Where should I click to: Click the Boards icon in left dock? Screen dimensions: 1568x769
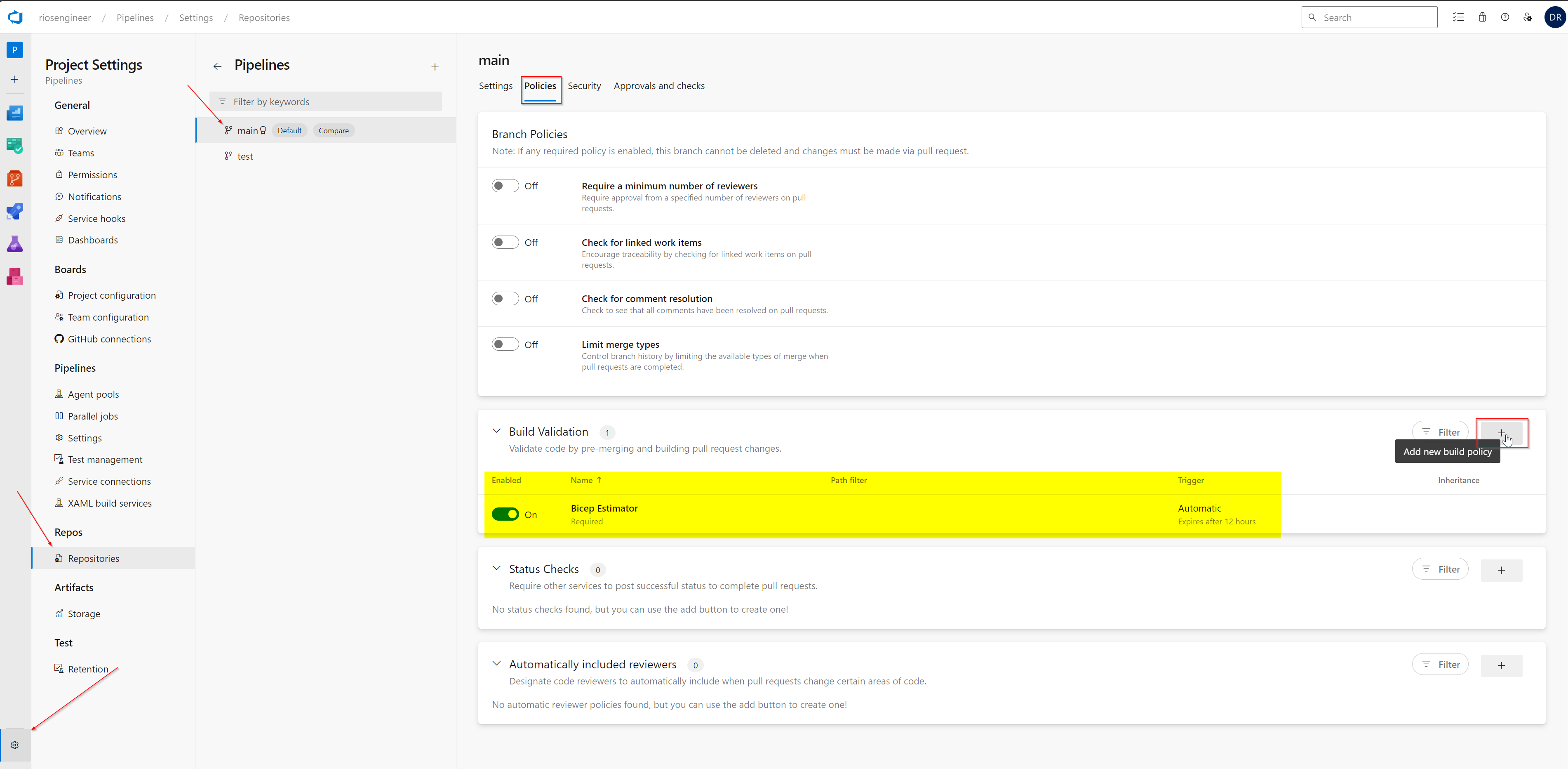coord(14,145)
